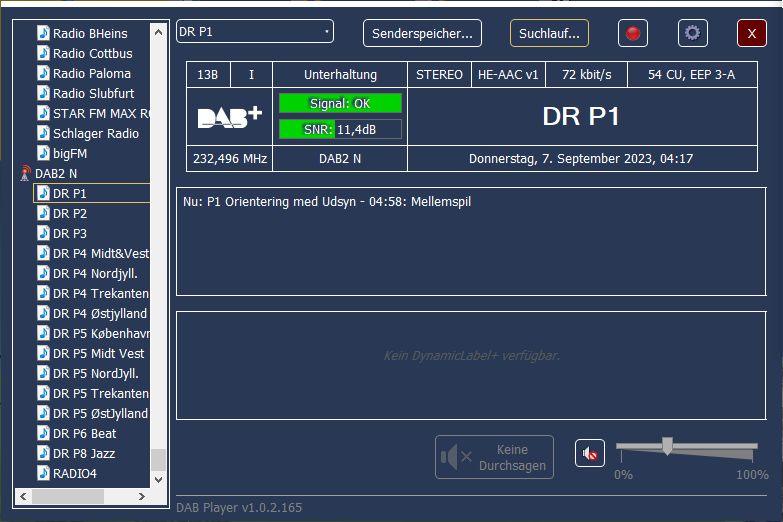Click note icon beside Radio Cottbus
783x522 pixels.
pos(43,53)
